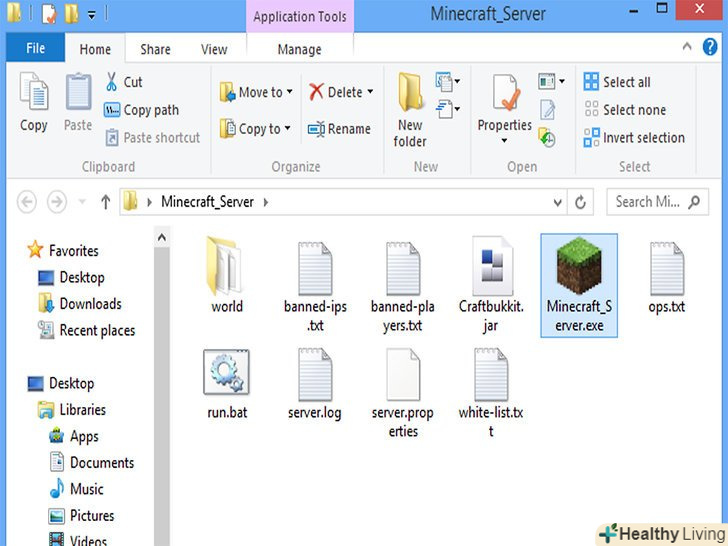Click the Properties checkmark icon
Viewport: 728px width, 546px height.
(x=504, y=93)
